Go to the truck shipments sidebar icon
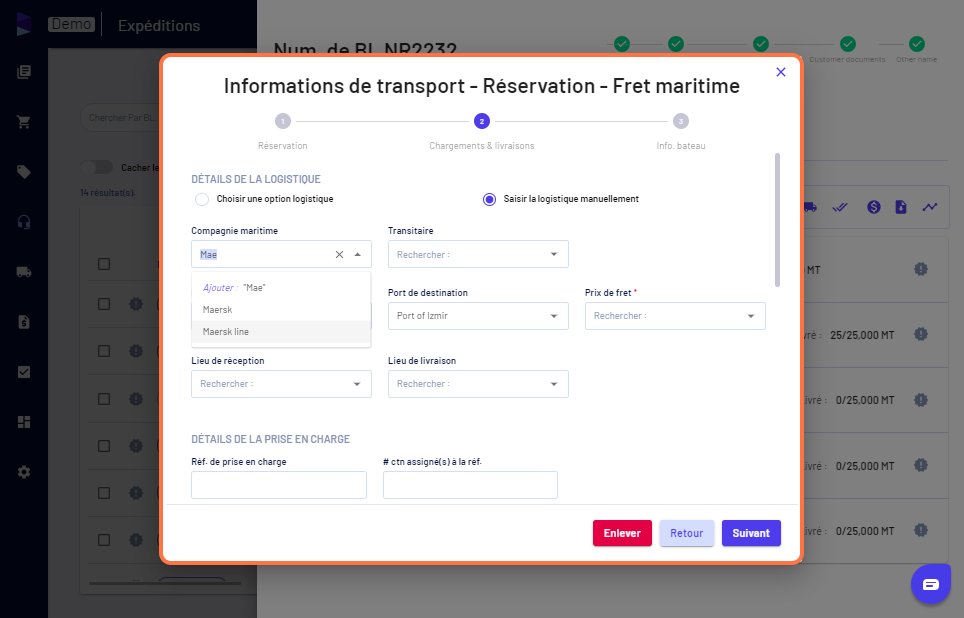The width and height of the screenshot is (964, 618). pyautogui.click(x=24, y=272)
